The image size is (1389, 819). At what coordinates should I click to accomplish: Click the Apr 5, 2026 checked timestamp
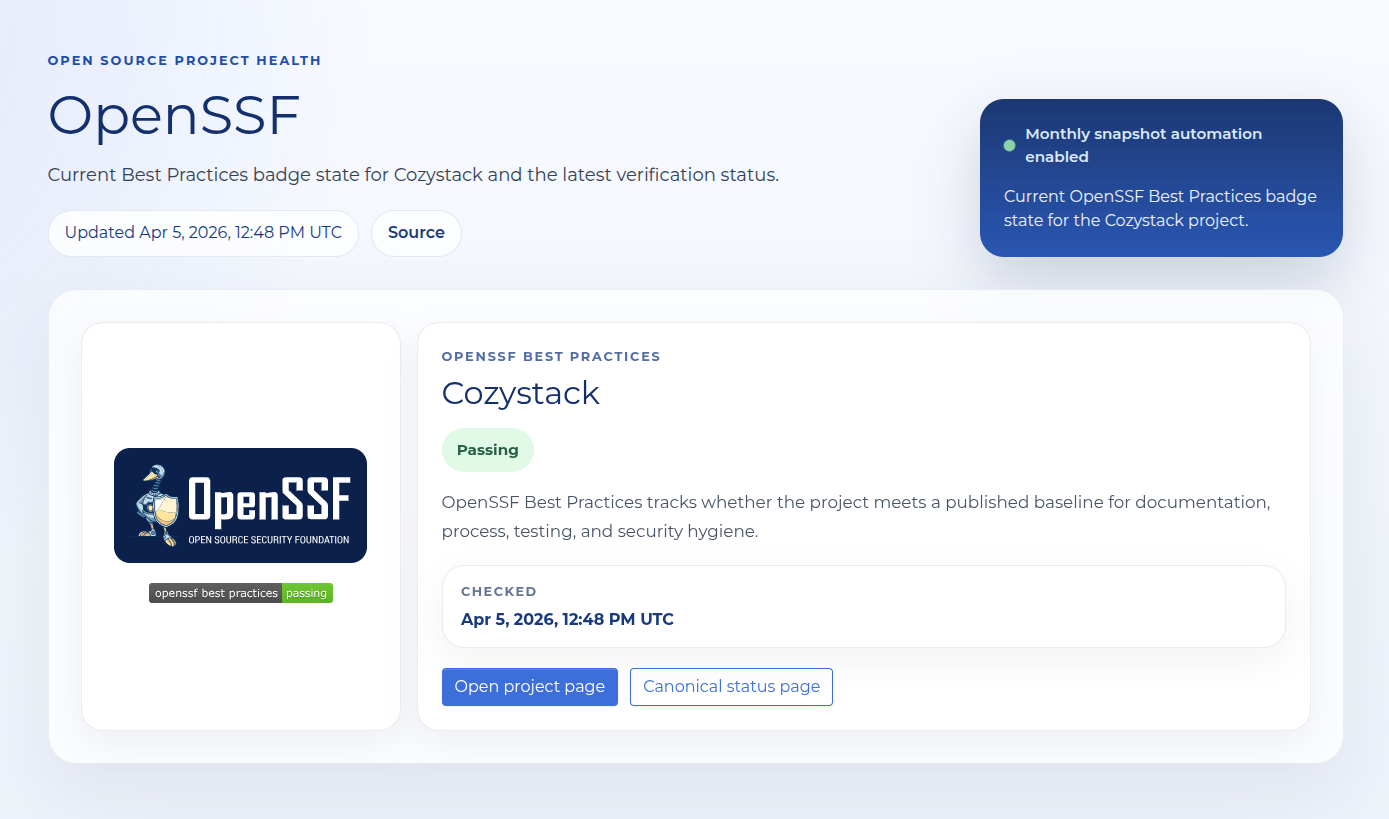pos(566,619)
